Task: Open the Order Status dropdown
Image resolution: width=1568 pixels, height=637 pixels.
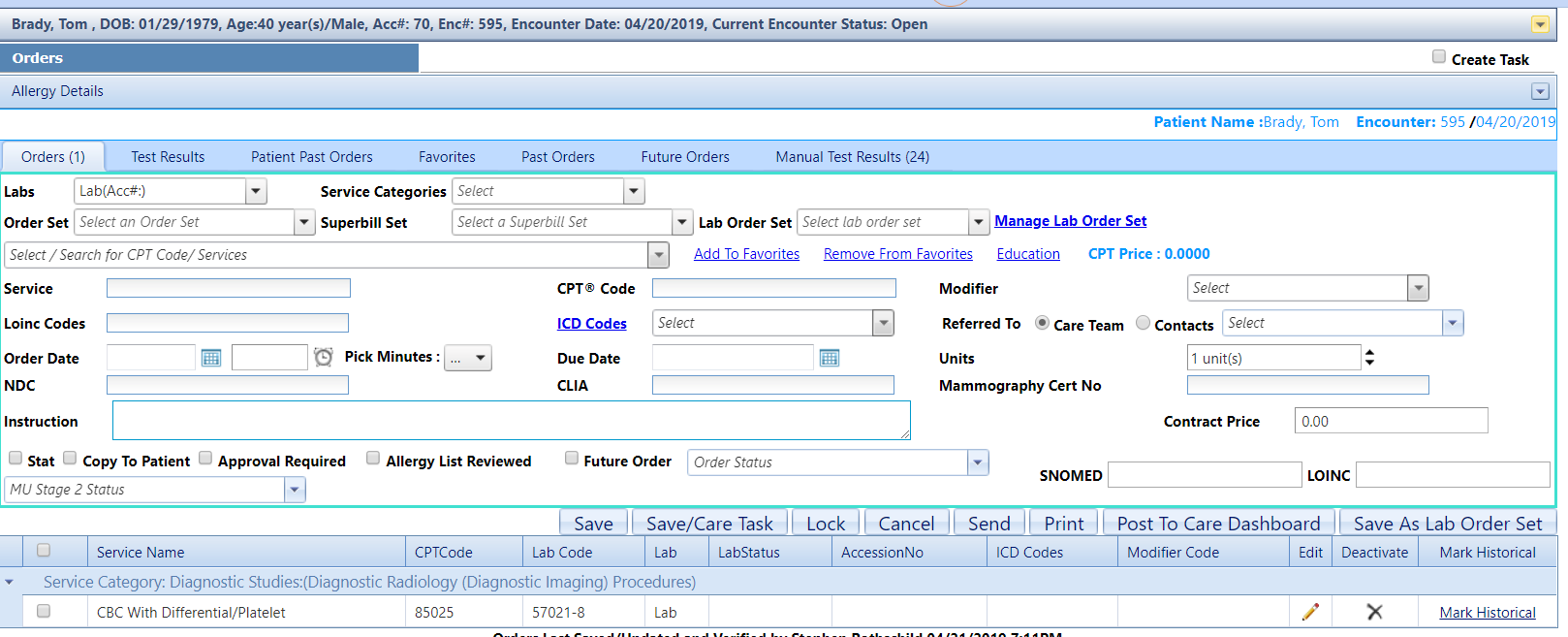Action: pos(977,462)
